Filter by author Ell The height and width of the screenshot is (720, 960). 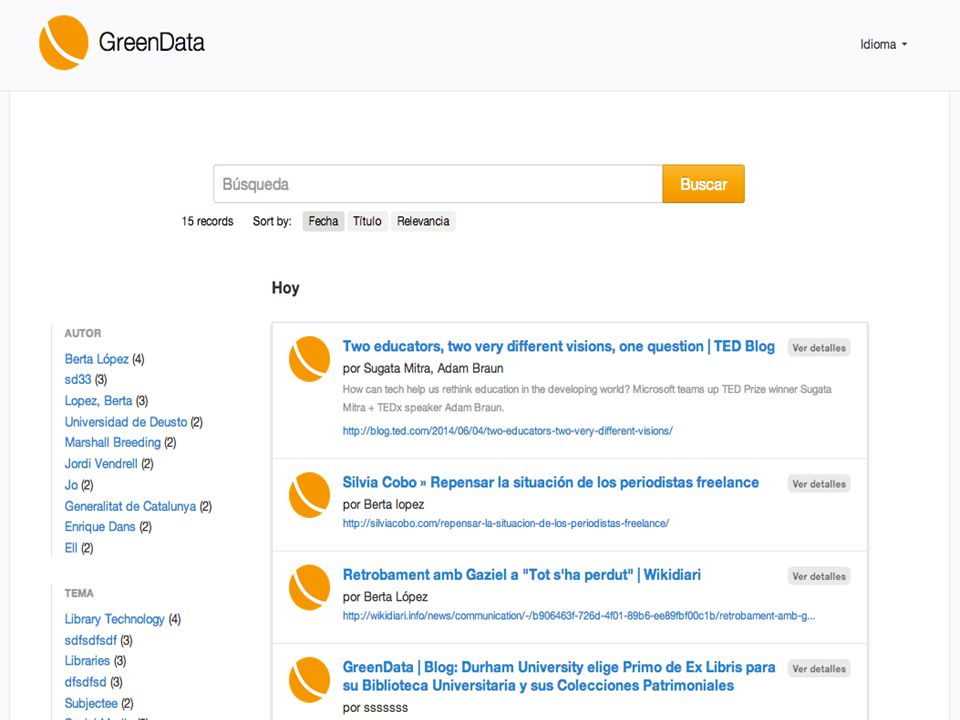[71, 548]
